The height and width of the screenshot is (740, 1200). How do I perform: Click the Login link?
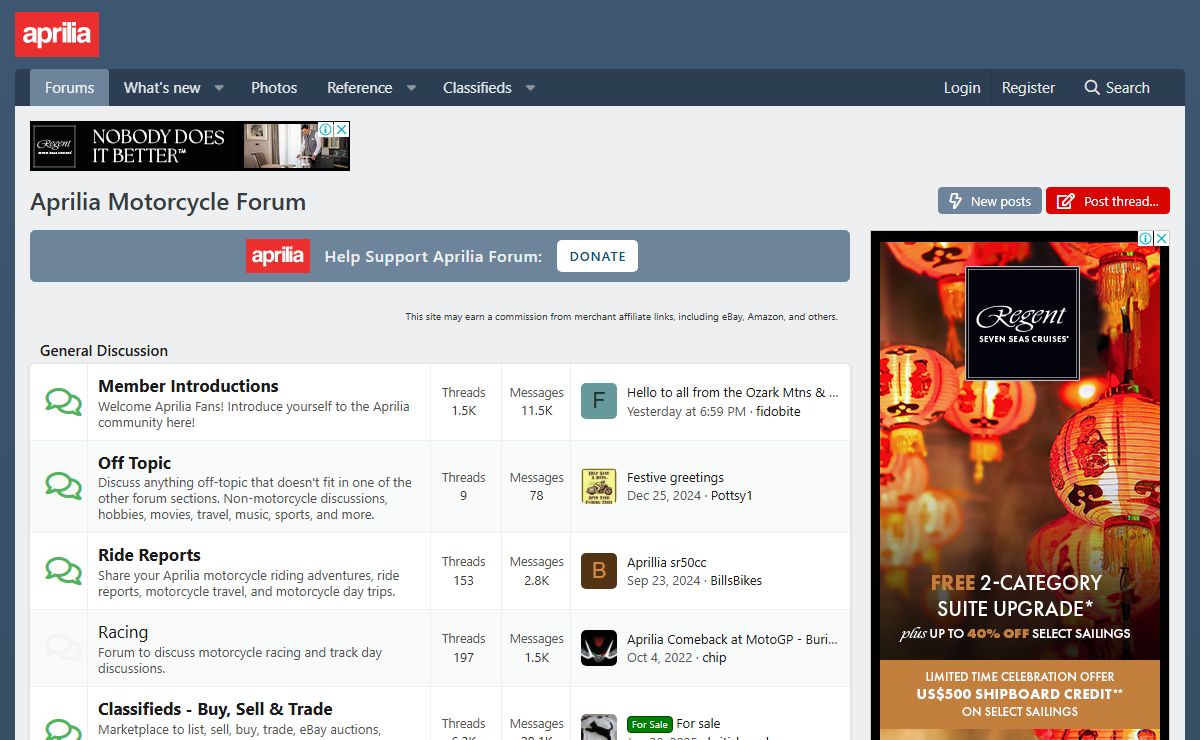click(x=962, y=88)
